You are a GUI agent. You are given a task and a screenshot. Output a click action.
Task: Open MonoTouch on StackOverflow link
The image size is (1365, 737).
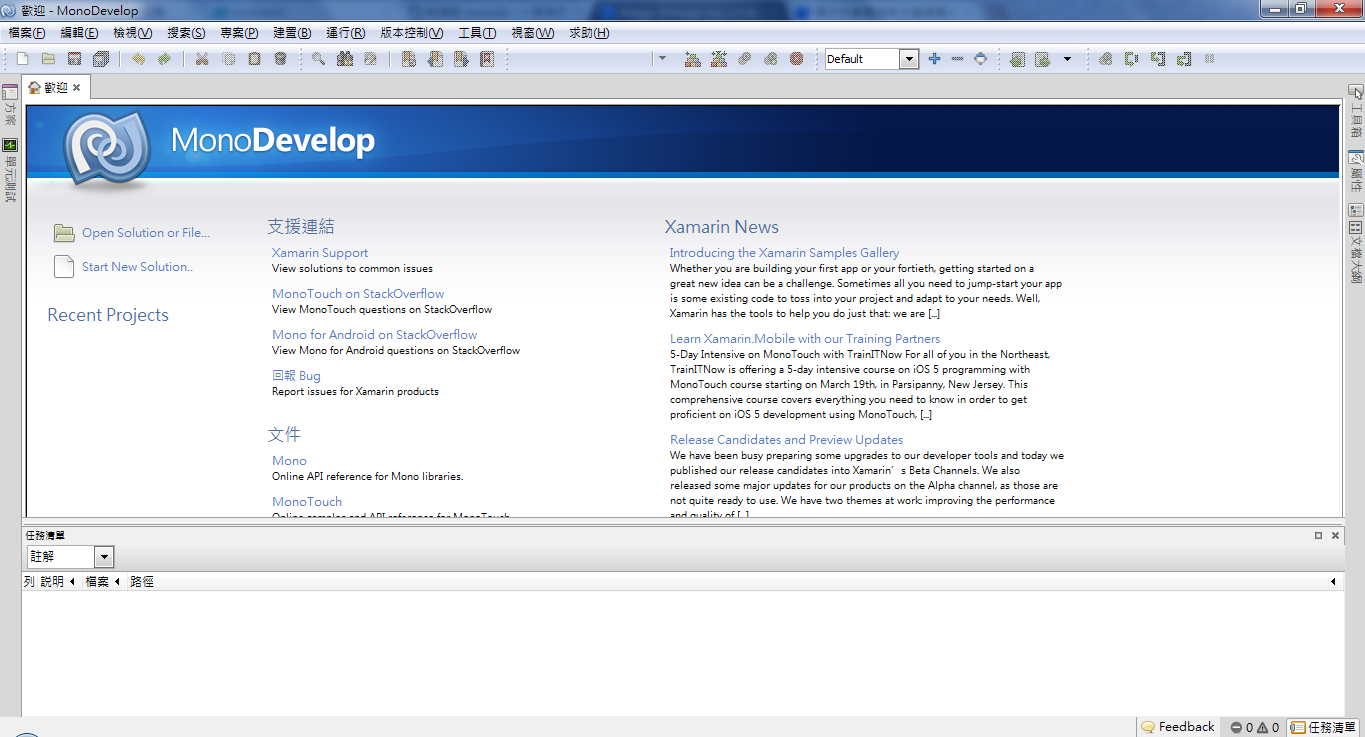[x=358, y=294]
